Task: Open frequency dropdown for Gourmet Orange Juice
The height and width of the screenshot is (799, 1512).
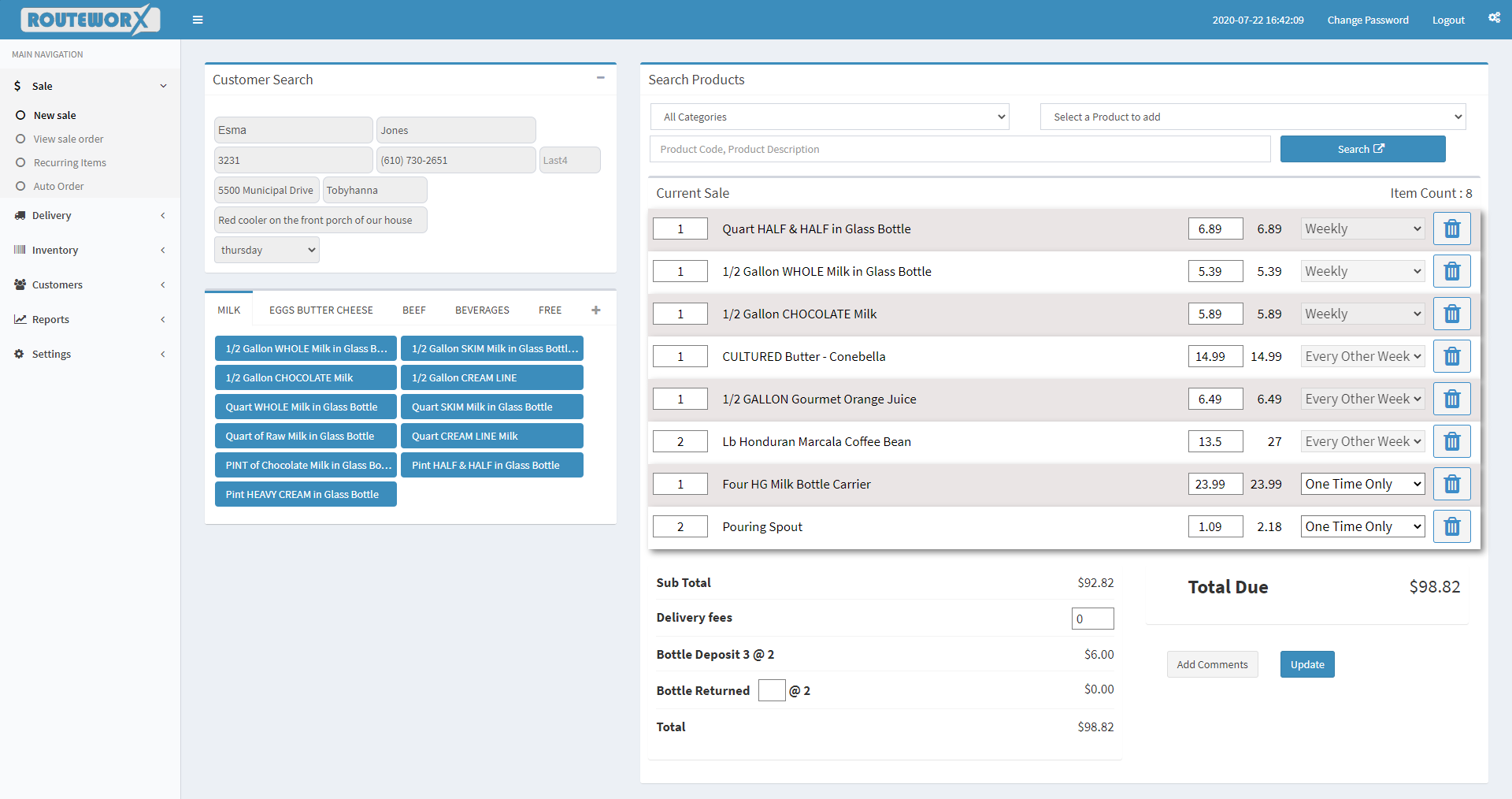Action: [x=1362, y=399]
